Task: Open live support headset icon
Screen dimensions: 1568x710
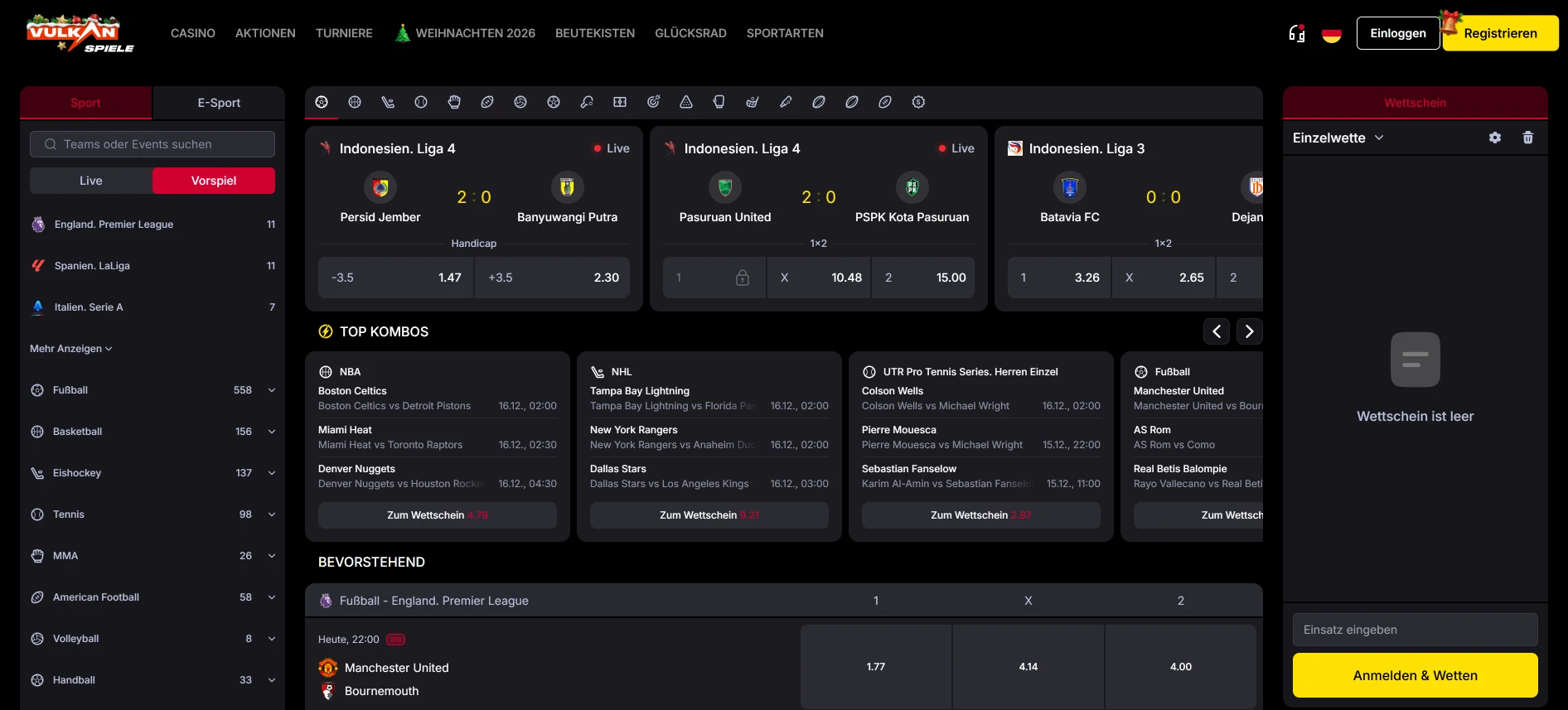Action: (x=1297, y=33)
